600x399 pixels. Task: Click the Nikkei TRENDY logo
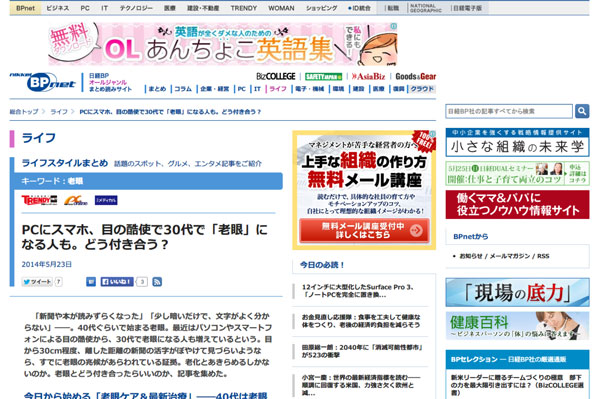coord(39,200)
